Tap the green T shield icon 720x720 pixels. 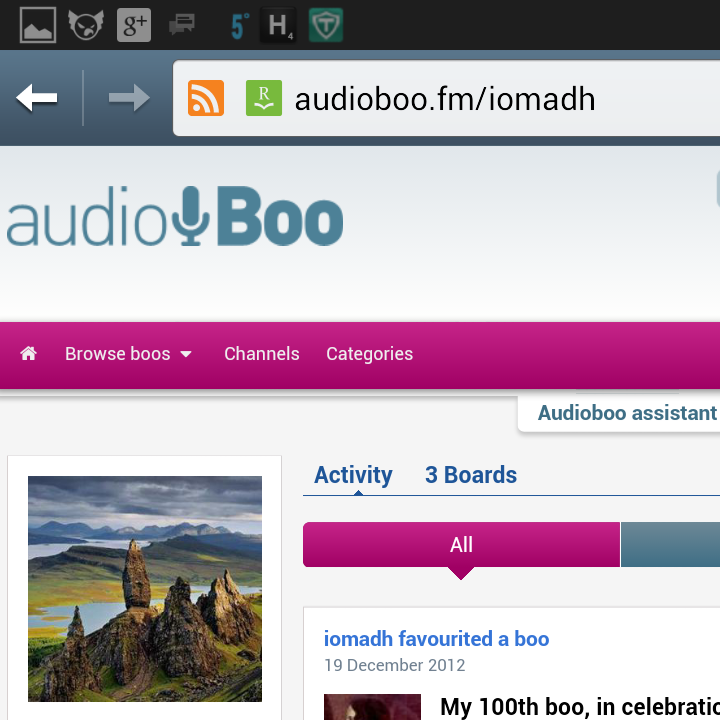(325, 25)
